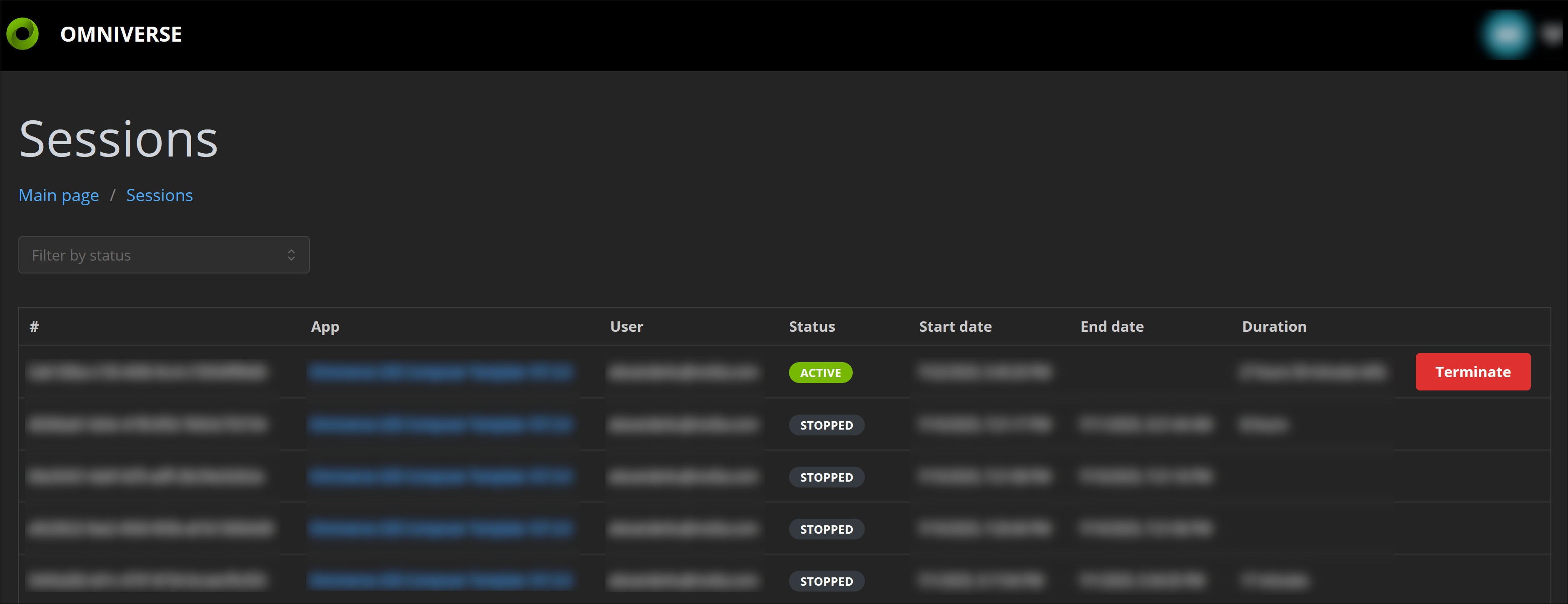Click the Sessions page heading
Viewport: 1568px width, 604px height.
pos(119,139)
